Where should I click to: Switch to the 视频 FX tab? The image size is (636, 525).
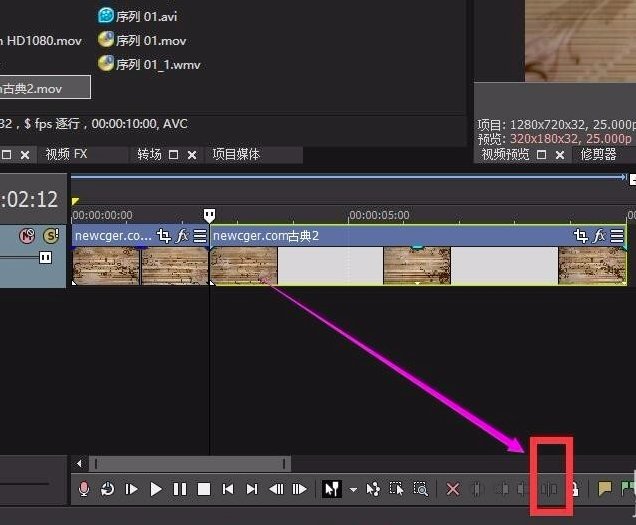(x=67, y=154)
